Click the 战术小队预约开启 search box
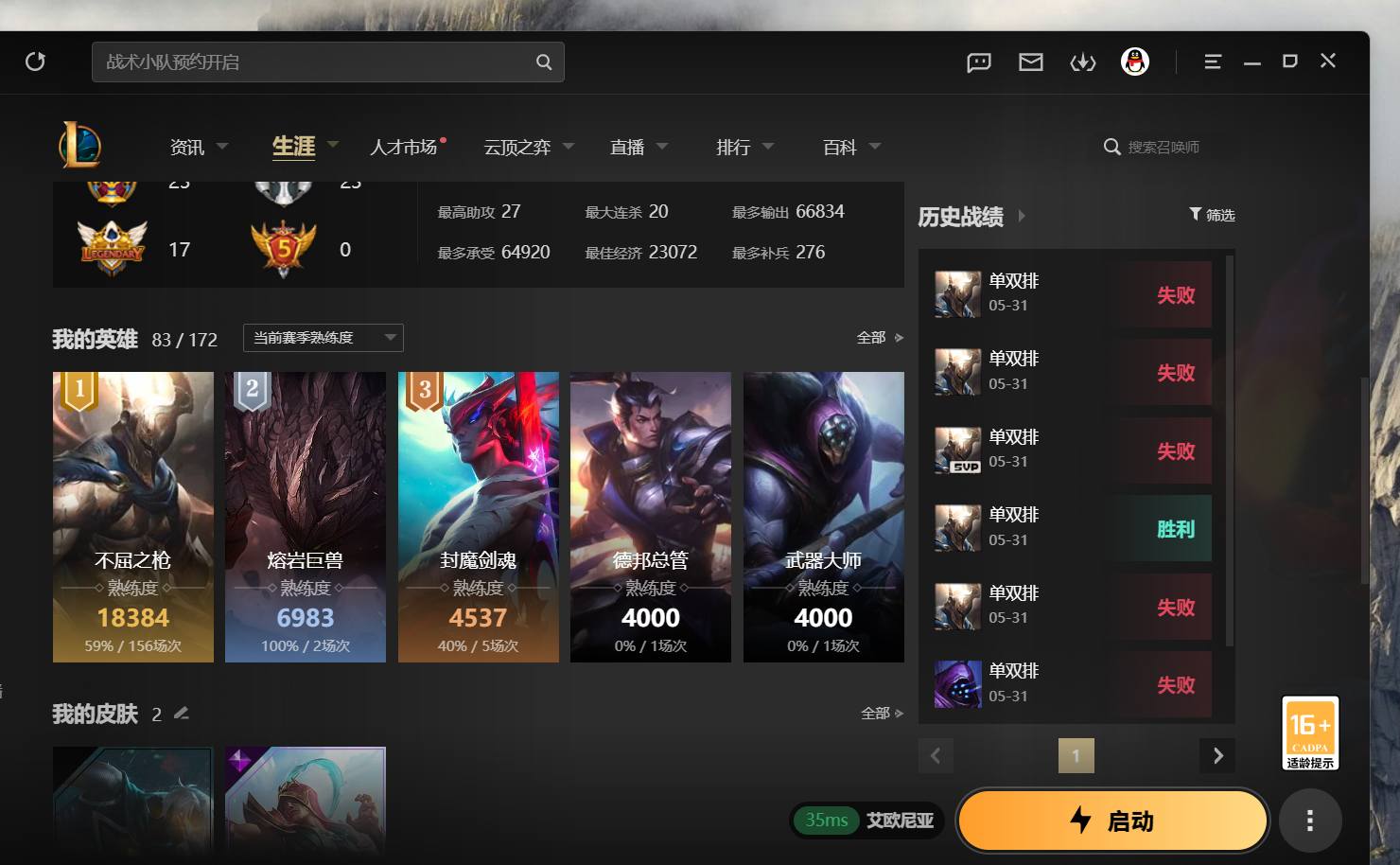 (327, 62)
